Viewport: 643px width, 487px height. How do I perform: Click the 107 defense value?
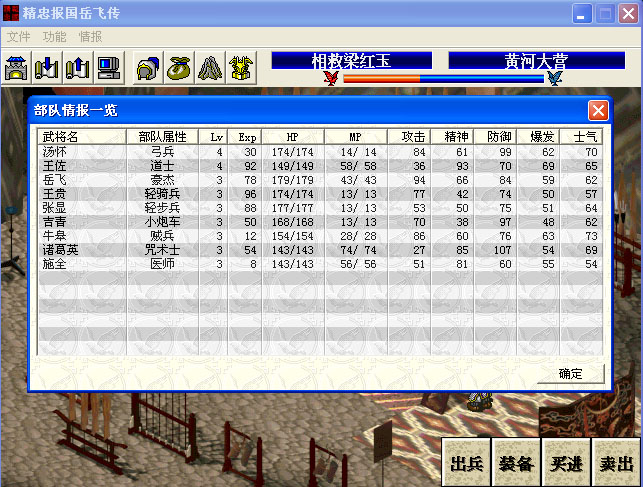(502, 250)
